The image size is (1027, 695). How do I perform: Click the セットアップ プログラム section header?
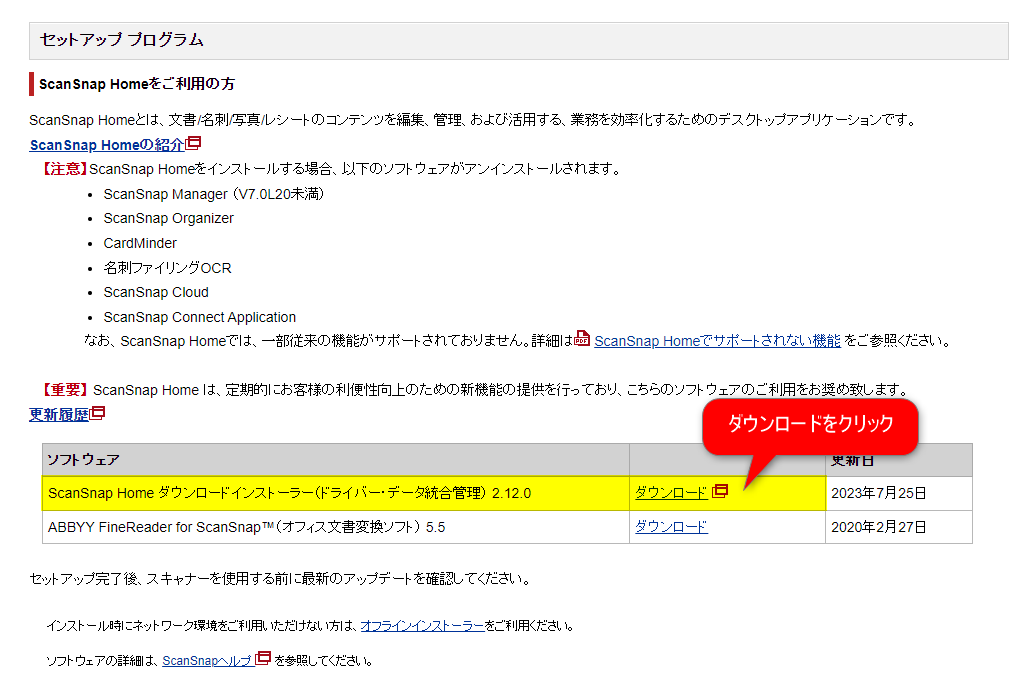click(x=121, y=40)
